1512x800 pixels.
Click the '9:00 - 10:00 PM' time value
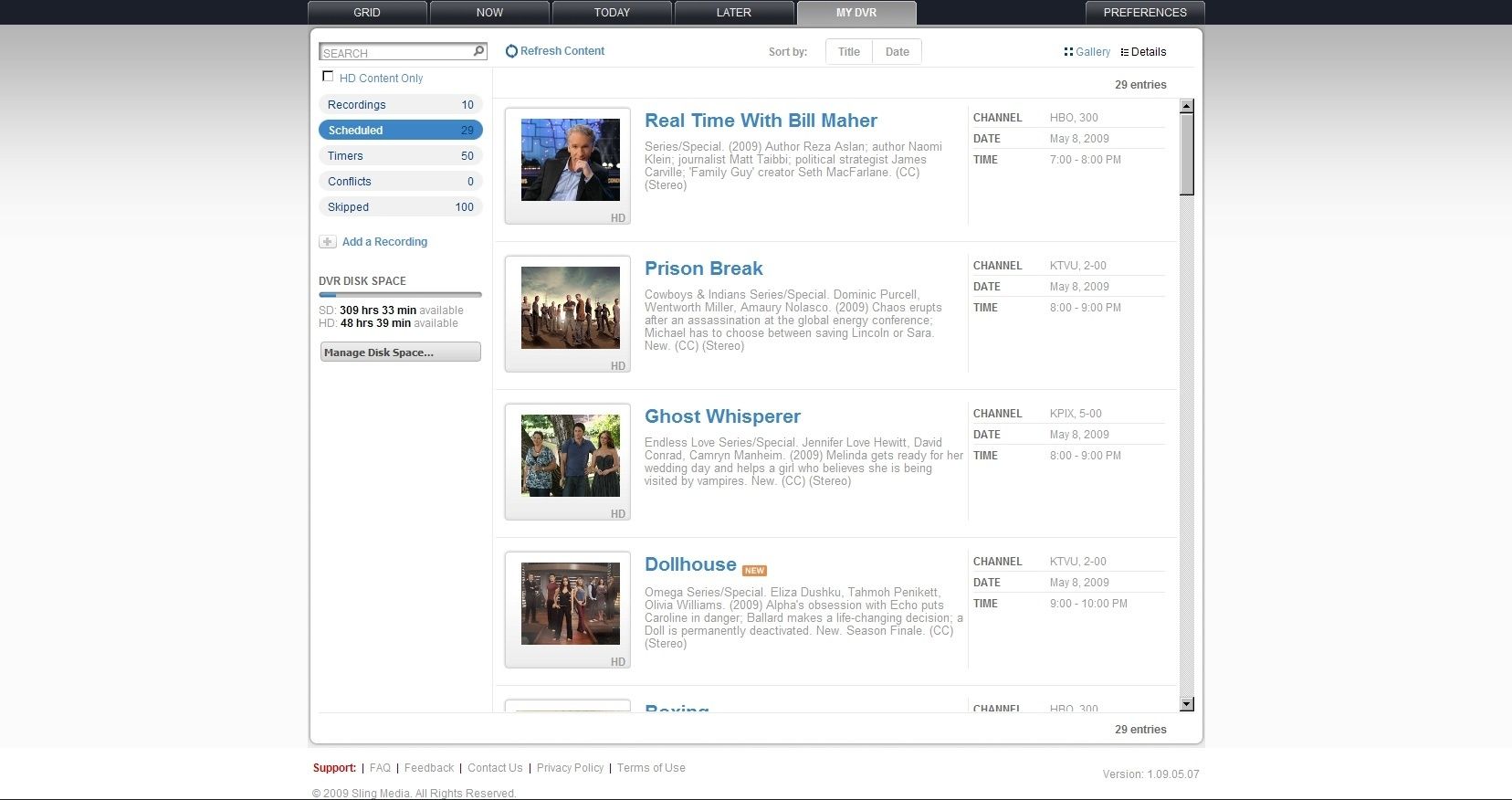(x=1088, y=604)
